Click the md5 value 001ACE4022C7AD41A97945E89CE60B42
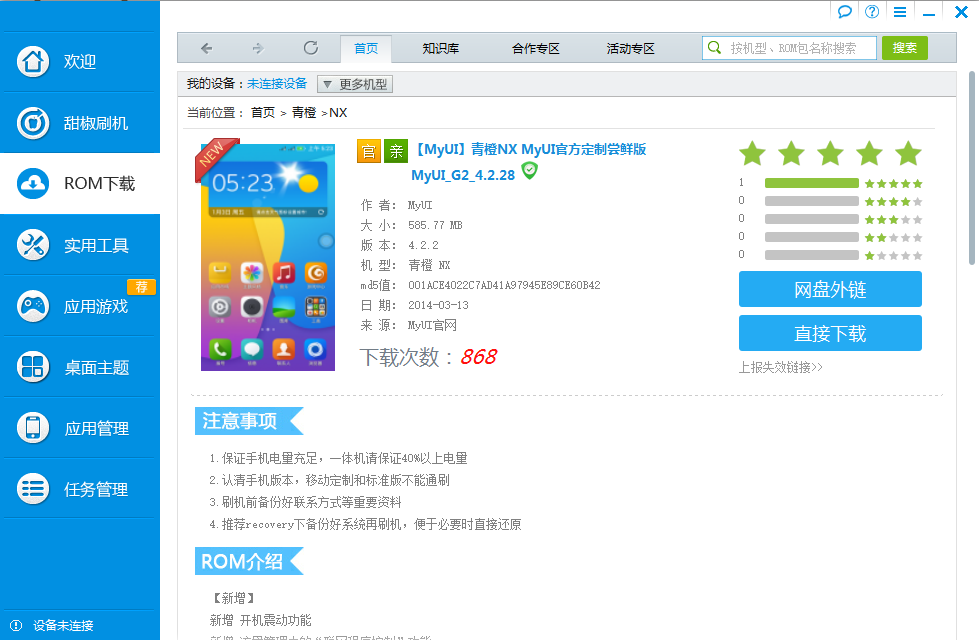Screen dimensions: 979x640 pyautogui.click(x=504, y=285)
